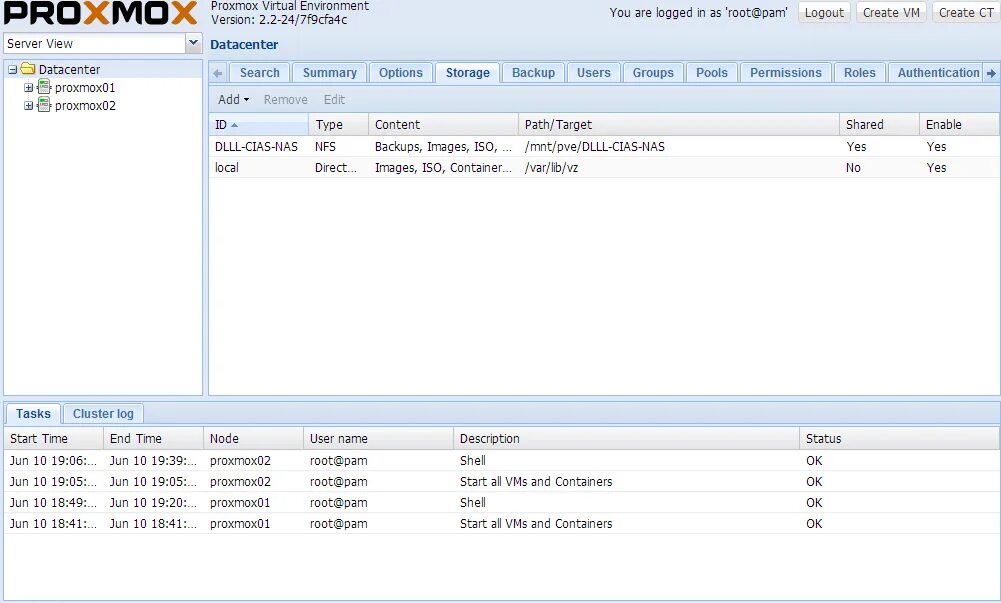Select the local storage row

point(604,168)
